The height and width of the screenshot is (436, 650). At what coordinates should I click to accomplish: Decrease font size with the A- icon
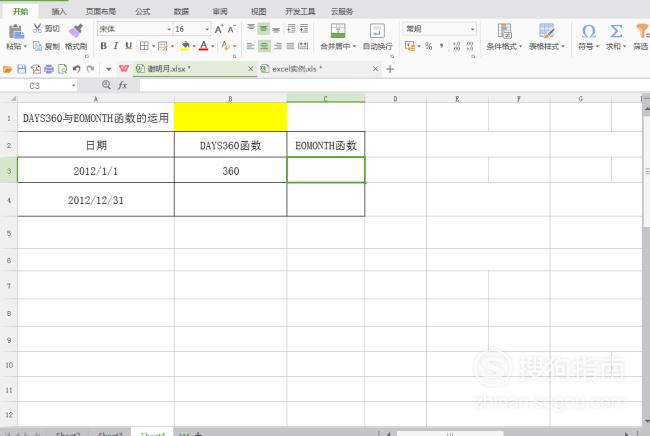(x=231, y=29)
